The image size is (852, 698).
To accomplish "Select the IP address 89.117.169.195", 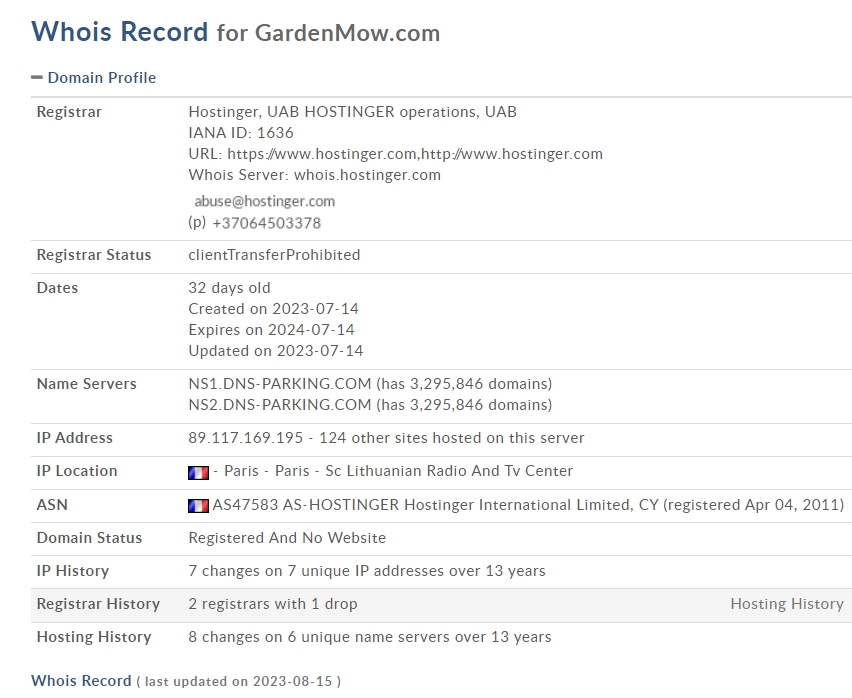I will pyautogui.click(x=250, y=438).
